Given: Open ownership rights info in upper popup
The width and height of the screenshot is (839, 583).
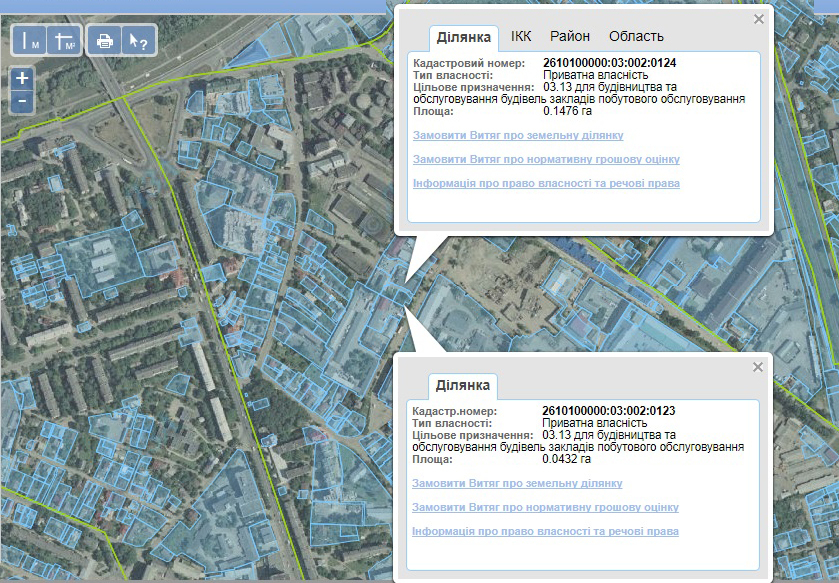Looking at the screenshot, I should point(546,184).
